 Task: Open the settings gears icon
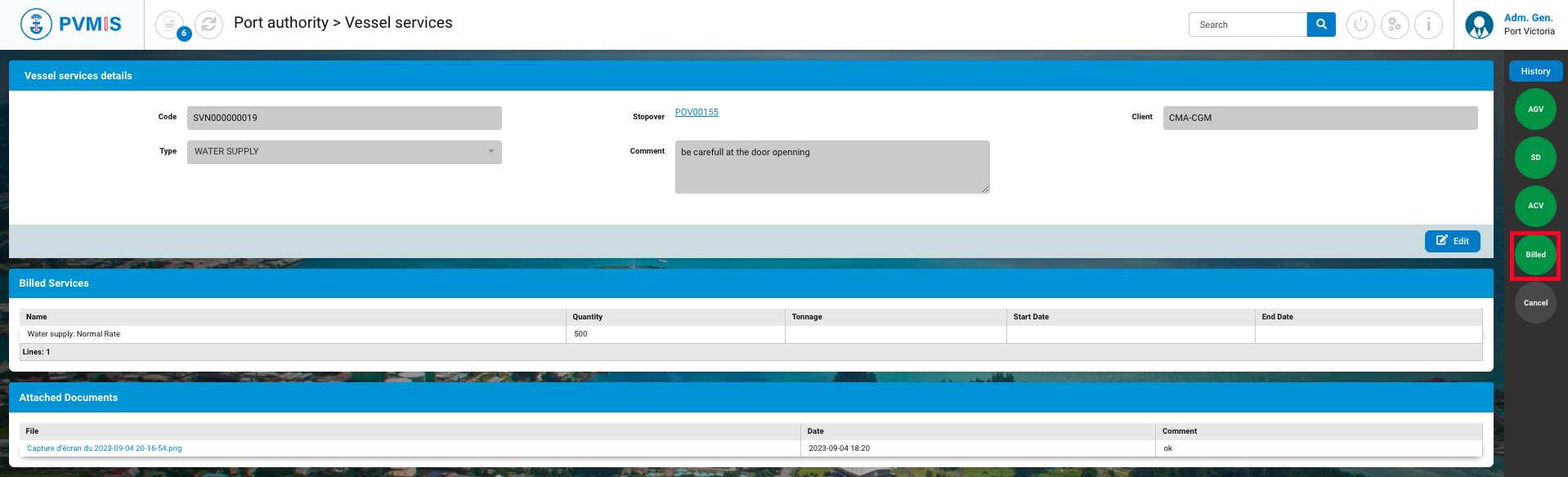tap(1395, 25)
